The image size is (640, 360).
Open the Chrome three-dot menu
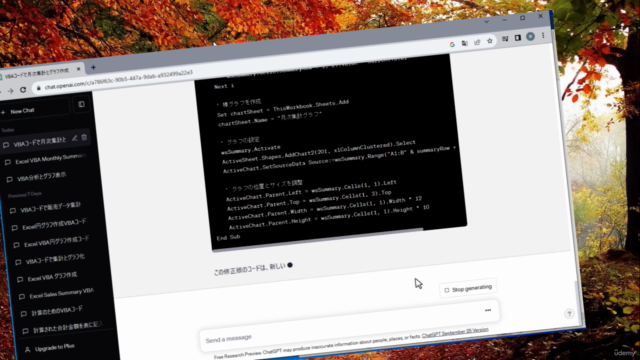tap(543, 36)
